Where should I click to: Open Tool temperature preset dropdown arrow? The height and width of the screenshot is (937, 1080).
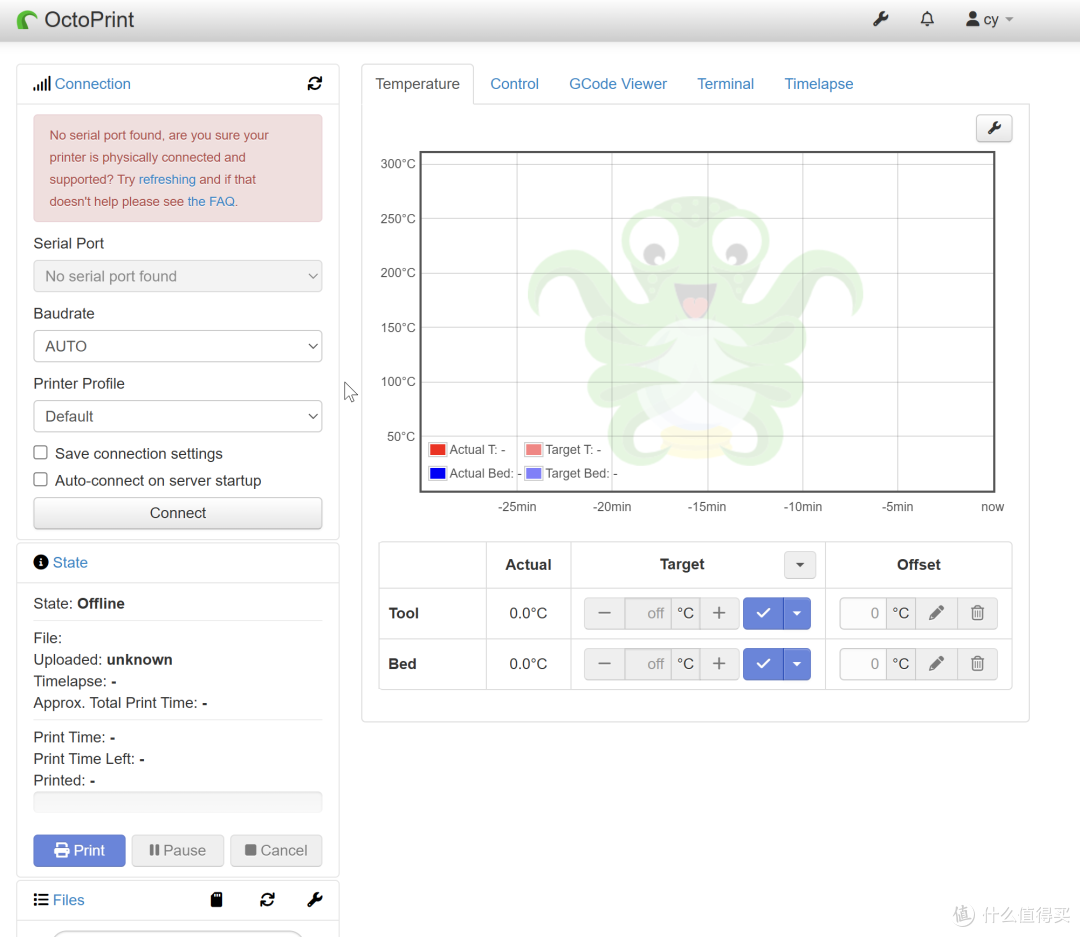[x=797, y=613]
